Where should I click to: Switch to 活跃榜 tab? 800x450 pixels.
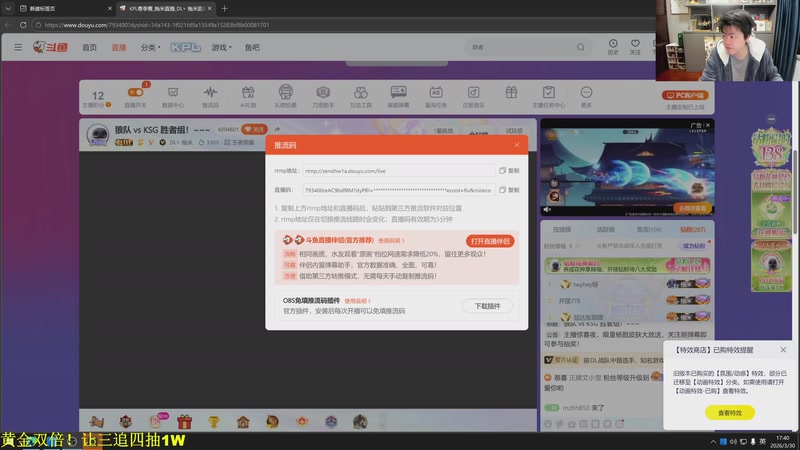[606, 230]
